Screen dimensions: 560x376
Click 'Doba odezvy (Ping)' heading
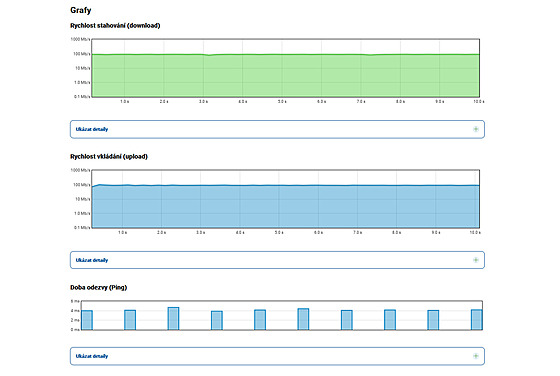[x=99, y=287]
